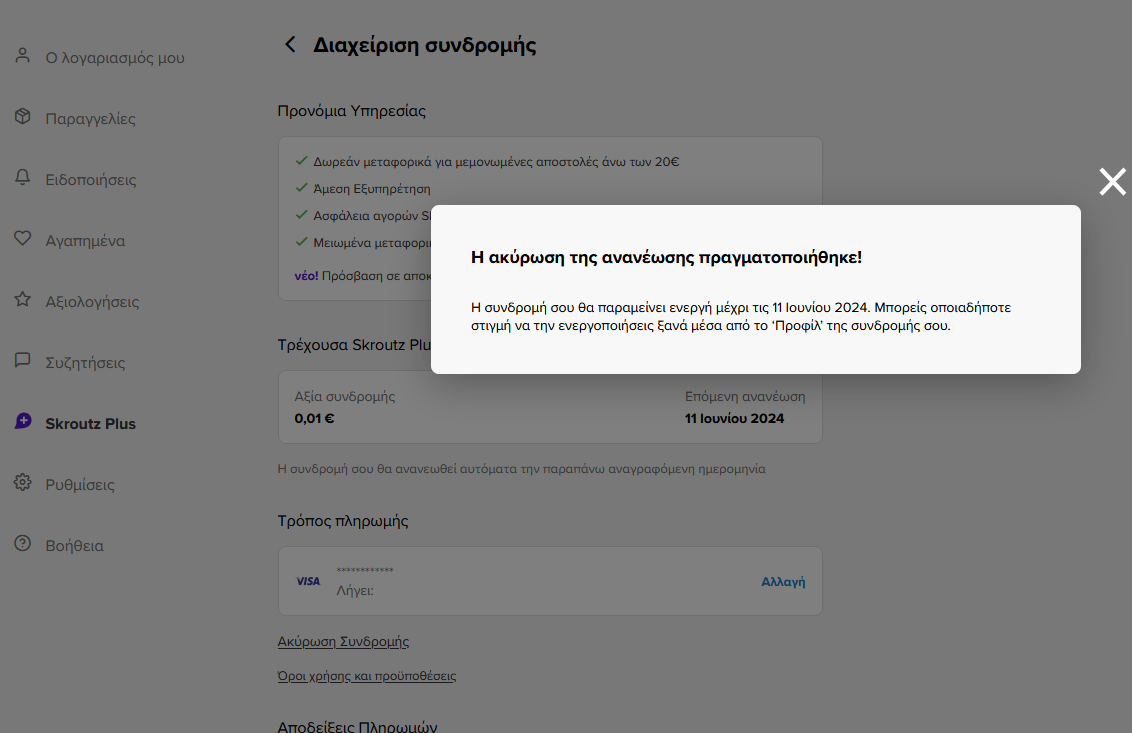1132x733 pixels.
Task: Click the VISA card logo
Action: click(x=308, y=581)
